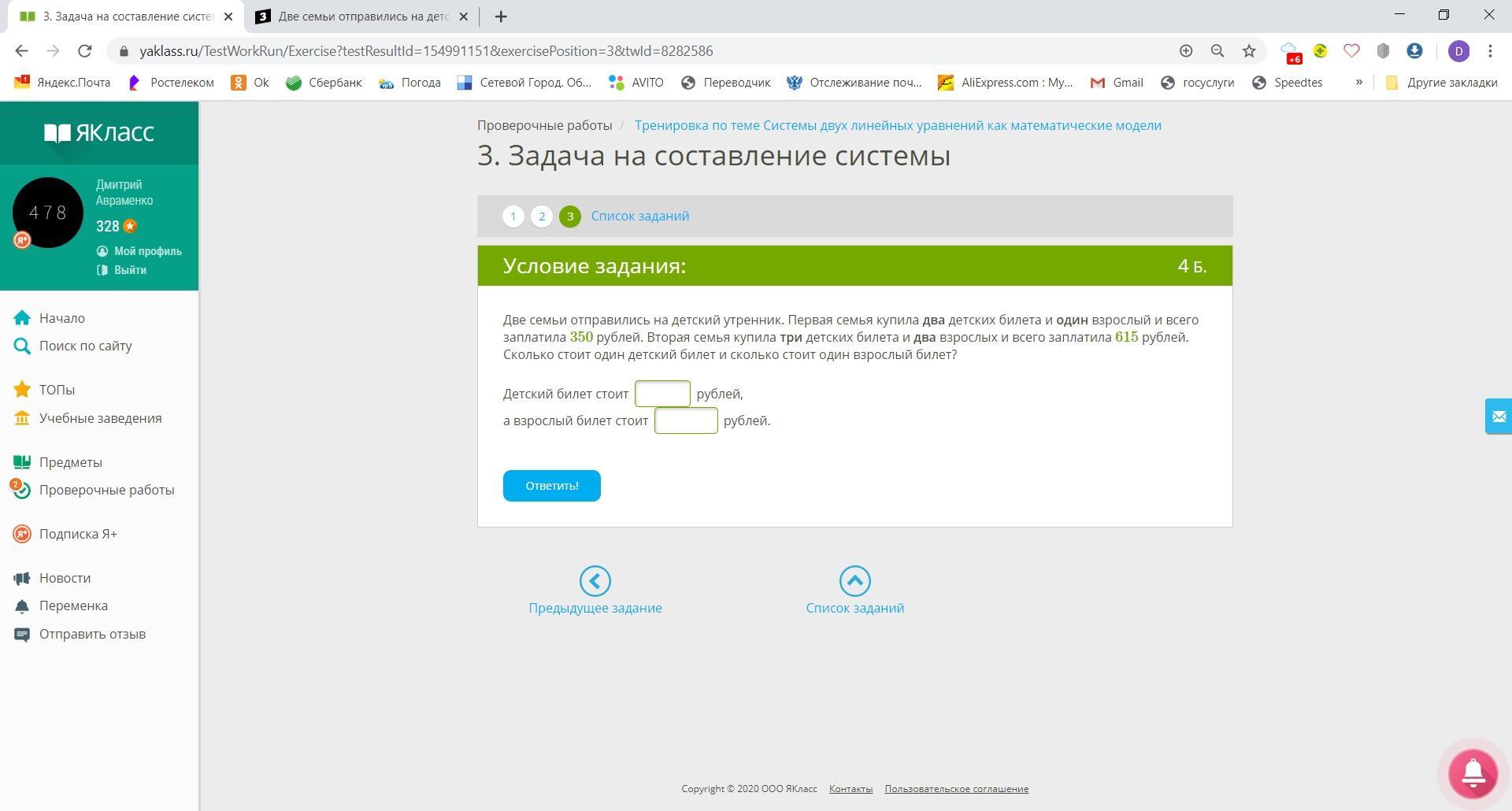Click the ЯКласс logo
Image resolution: width=1512 pixels, height=811 pixels.
(98, 132)
